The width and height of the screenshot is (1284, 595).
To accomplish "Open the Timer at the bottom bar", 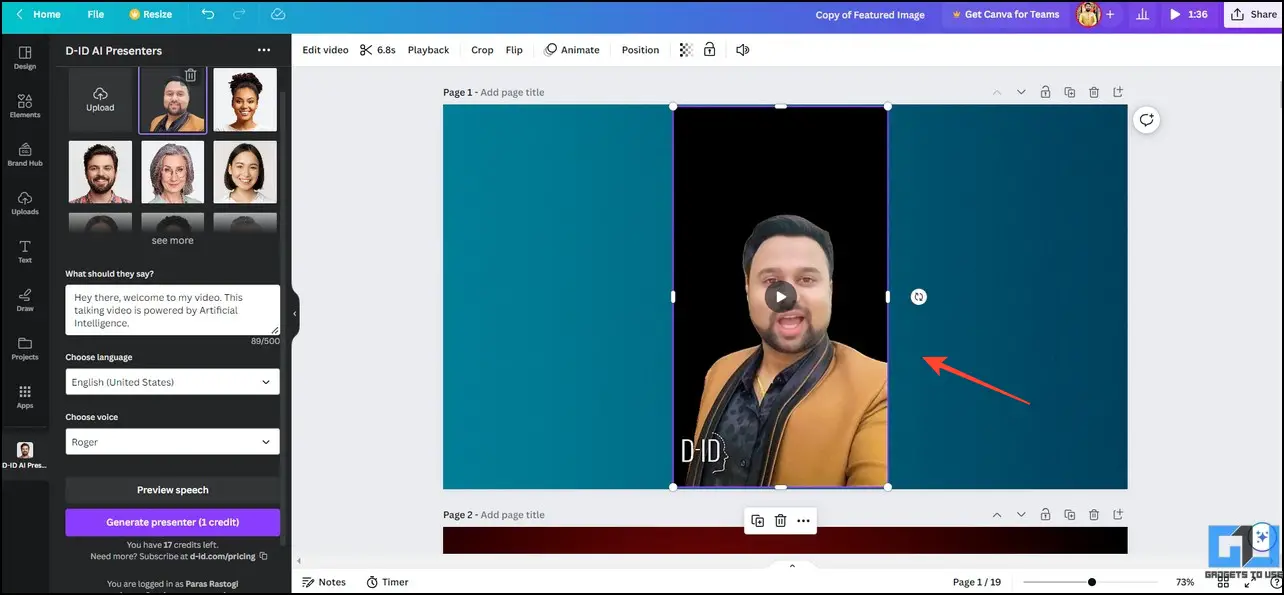I will click(x=388, y=582).
